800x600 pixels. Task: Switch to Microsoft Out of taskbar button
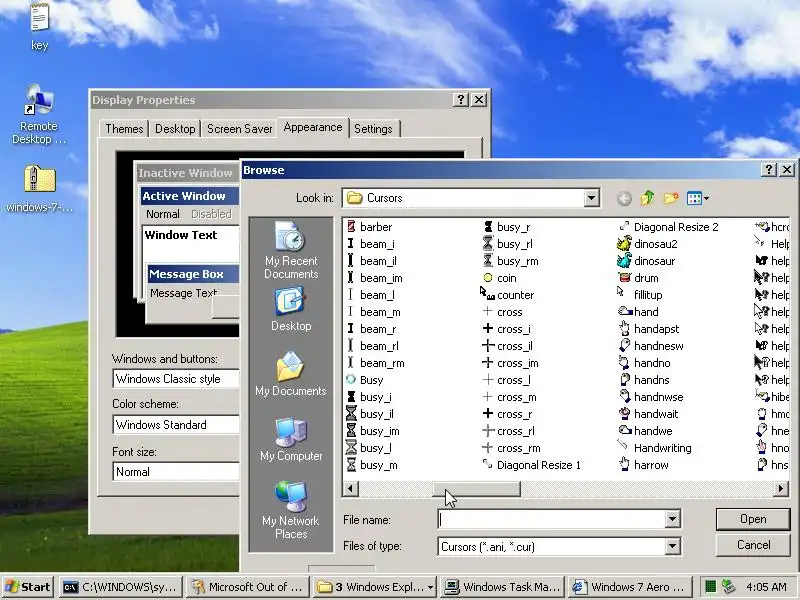249,587
